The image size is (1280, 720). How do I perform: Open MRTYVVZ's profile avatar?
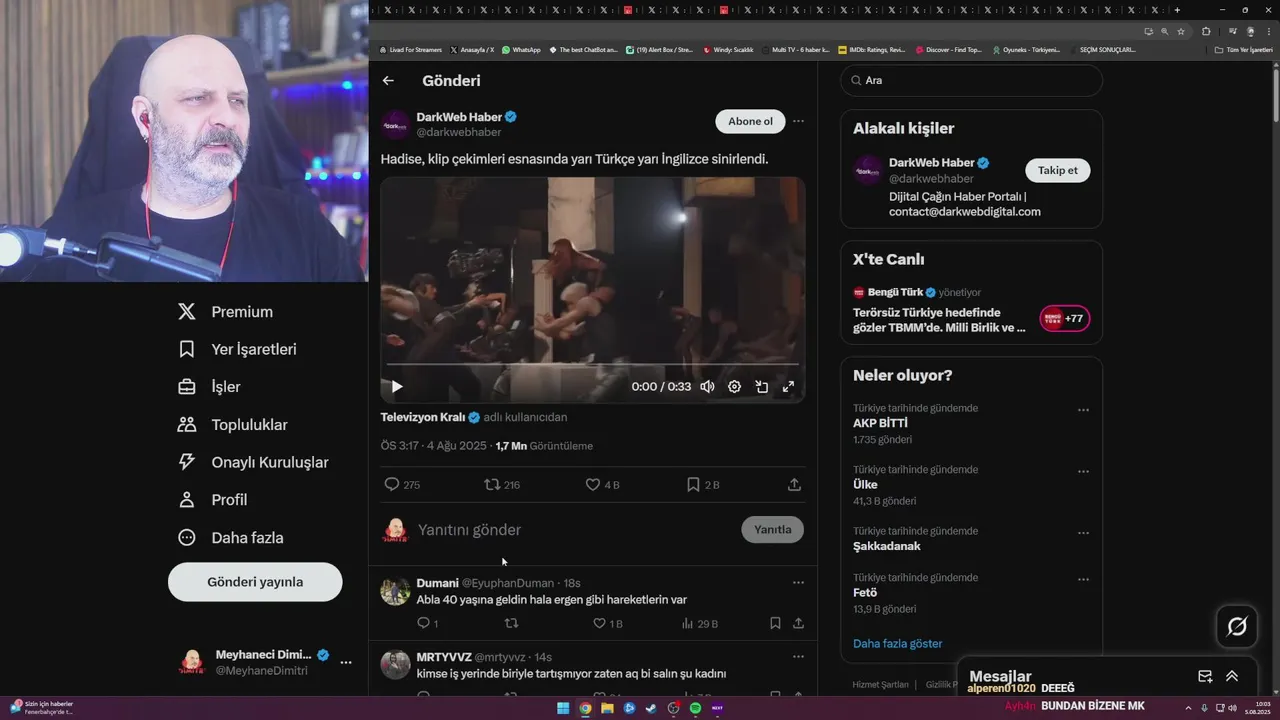(x=395, y=664)
